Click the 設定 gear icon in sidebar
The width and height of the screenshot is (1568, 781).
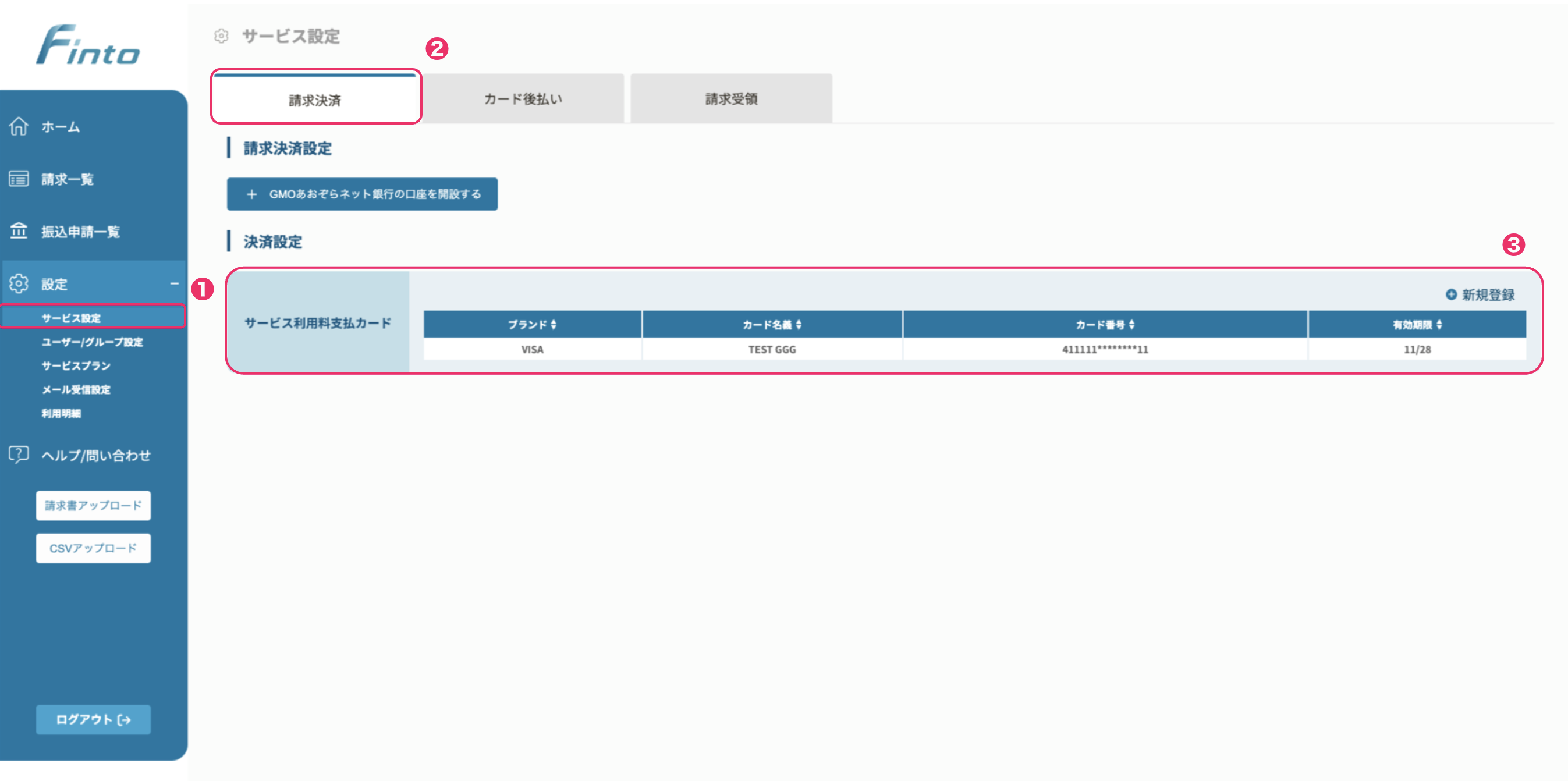tap(19, 283)
